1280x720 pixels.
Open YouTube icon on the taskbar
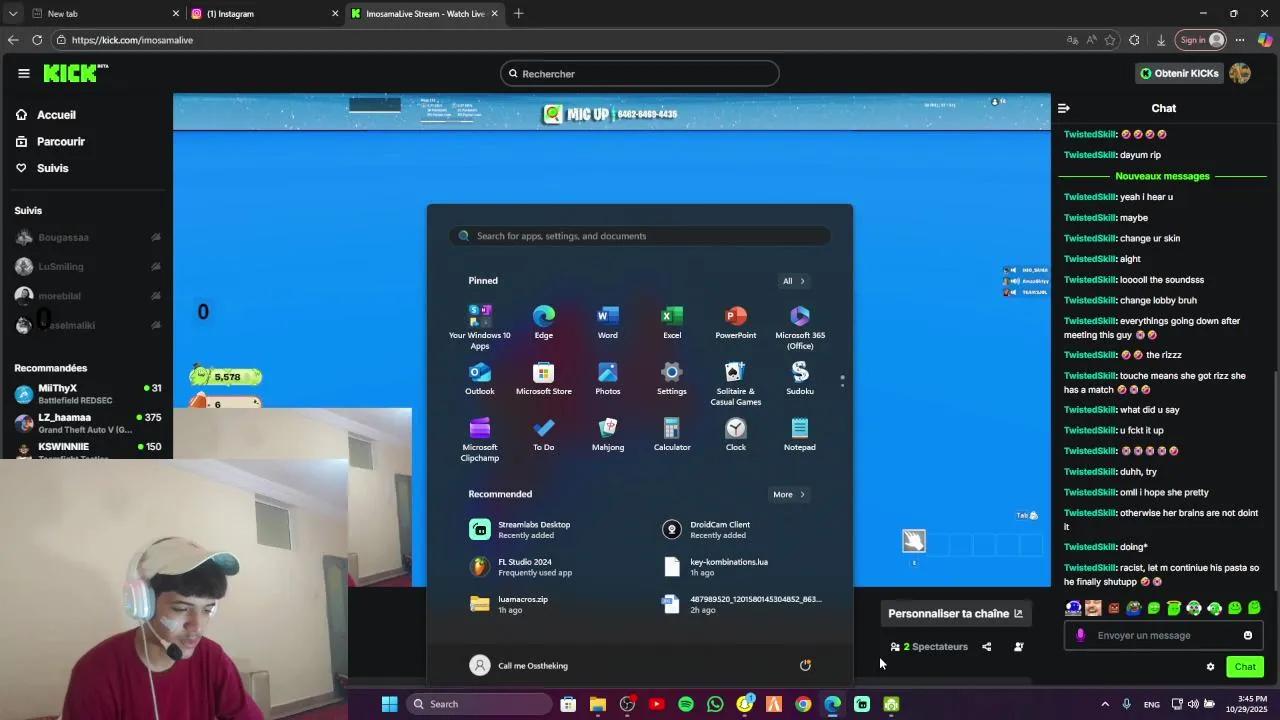tap(656, 704)
